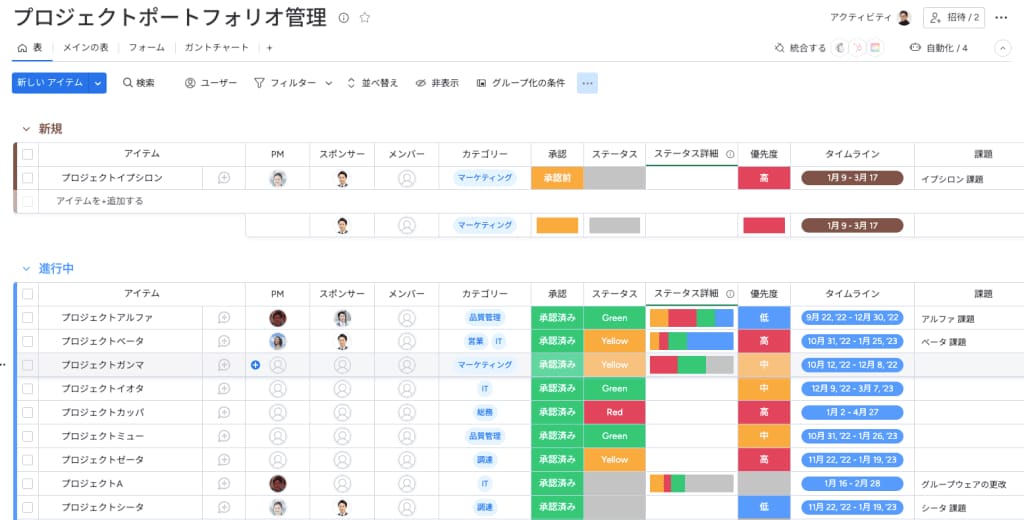Open the blue toolbar ellipsis button
Image resolution: width=1024 pixels, height=520 pixels.
[587, 83]
